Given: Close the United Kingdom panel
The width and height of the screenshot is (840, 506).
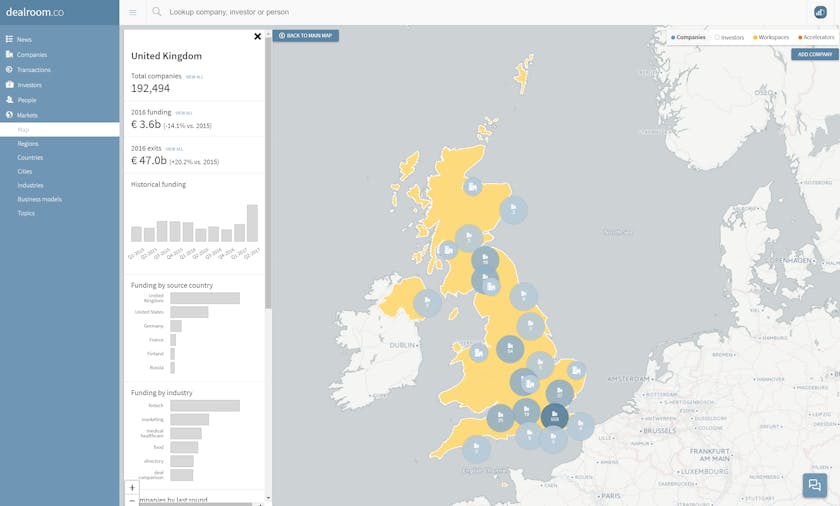Looking at the screenshot, I should click(x=257, y=37).
